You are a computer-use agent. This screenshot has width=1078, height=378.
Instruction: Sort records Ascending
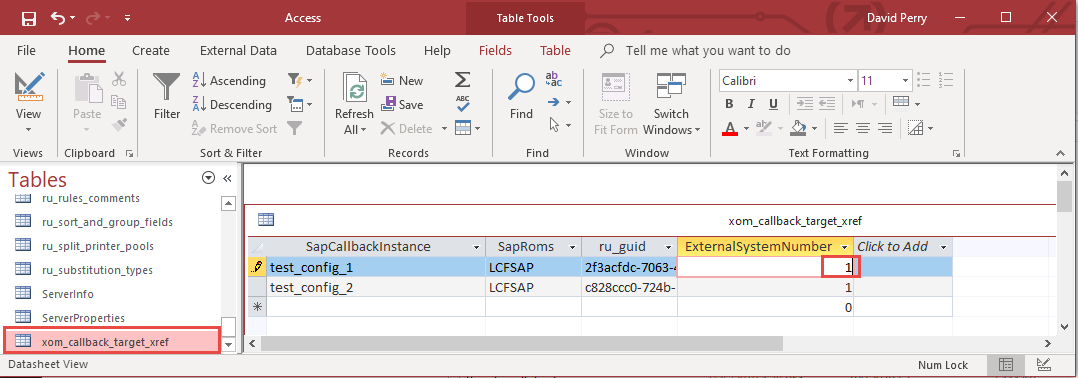tap(229, 80)
